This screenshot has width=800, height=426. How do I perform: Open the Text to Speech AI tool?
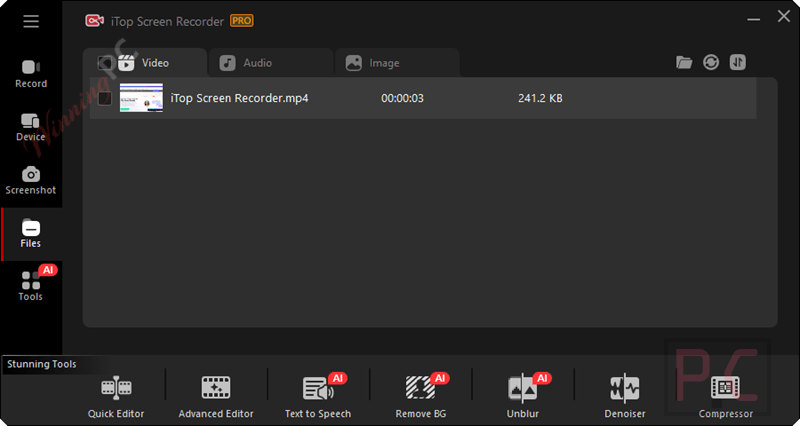318,397
